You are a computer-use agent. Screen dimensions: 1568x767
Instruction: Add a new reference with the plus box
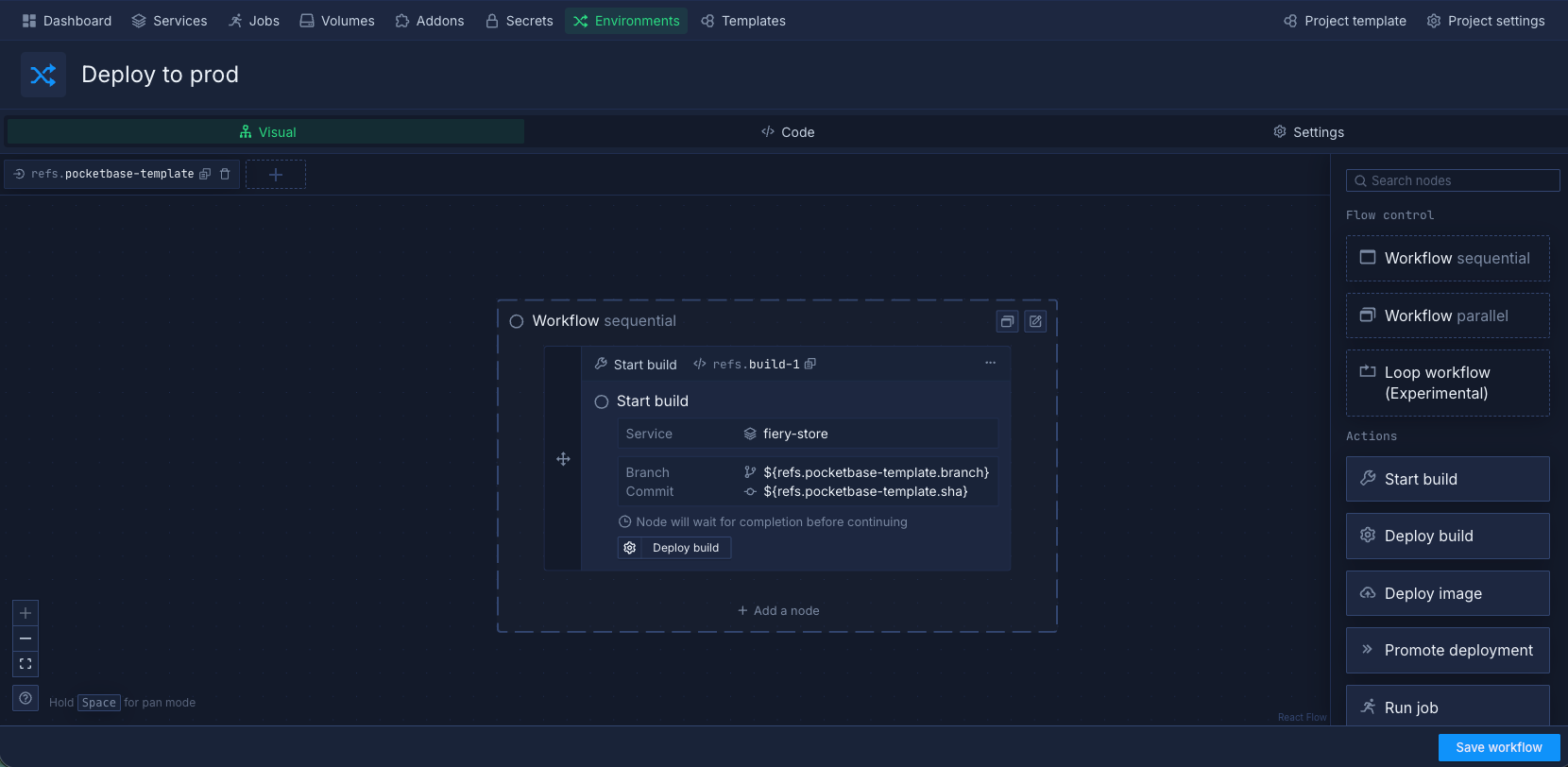tap(276, 175)
